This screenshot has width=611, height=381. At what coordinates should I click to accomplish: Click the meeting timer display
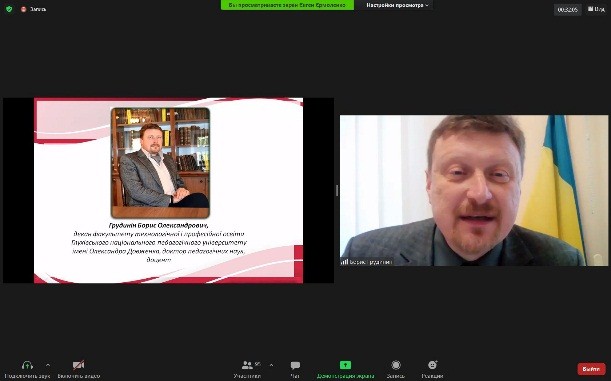click(x=567, y=10)
